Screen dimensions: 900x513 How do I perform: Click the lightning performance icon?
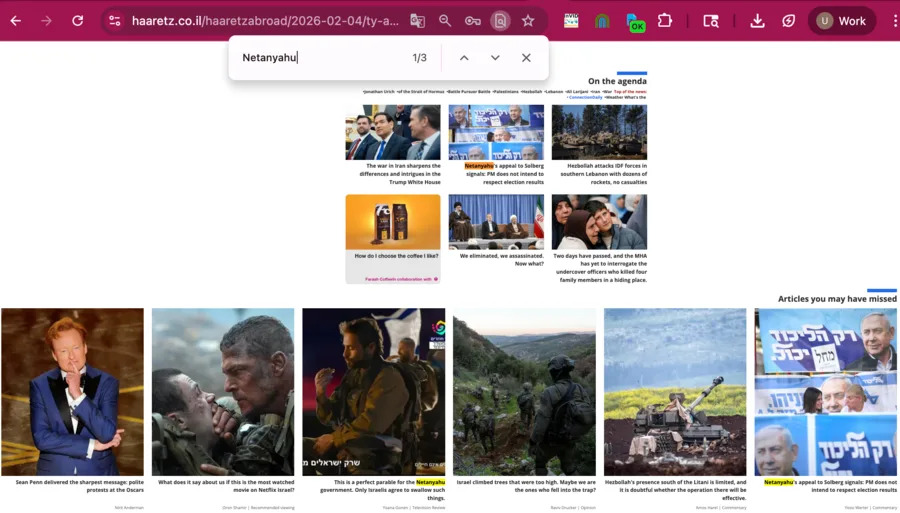click(788, 21)
